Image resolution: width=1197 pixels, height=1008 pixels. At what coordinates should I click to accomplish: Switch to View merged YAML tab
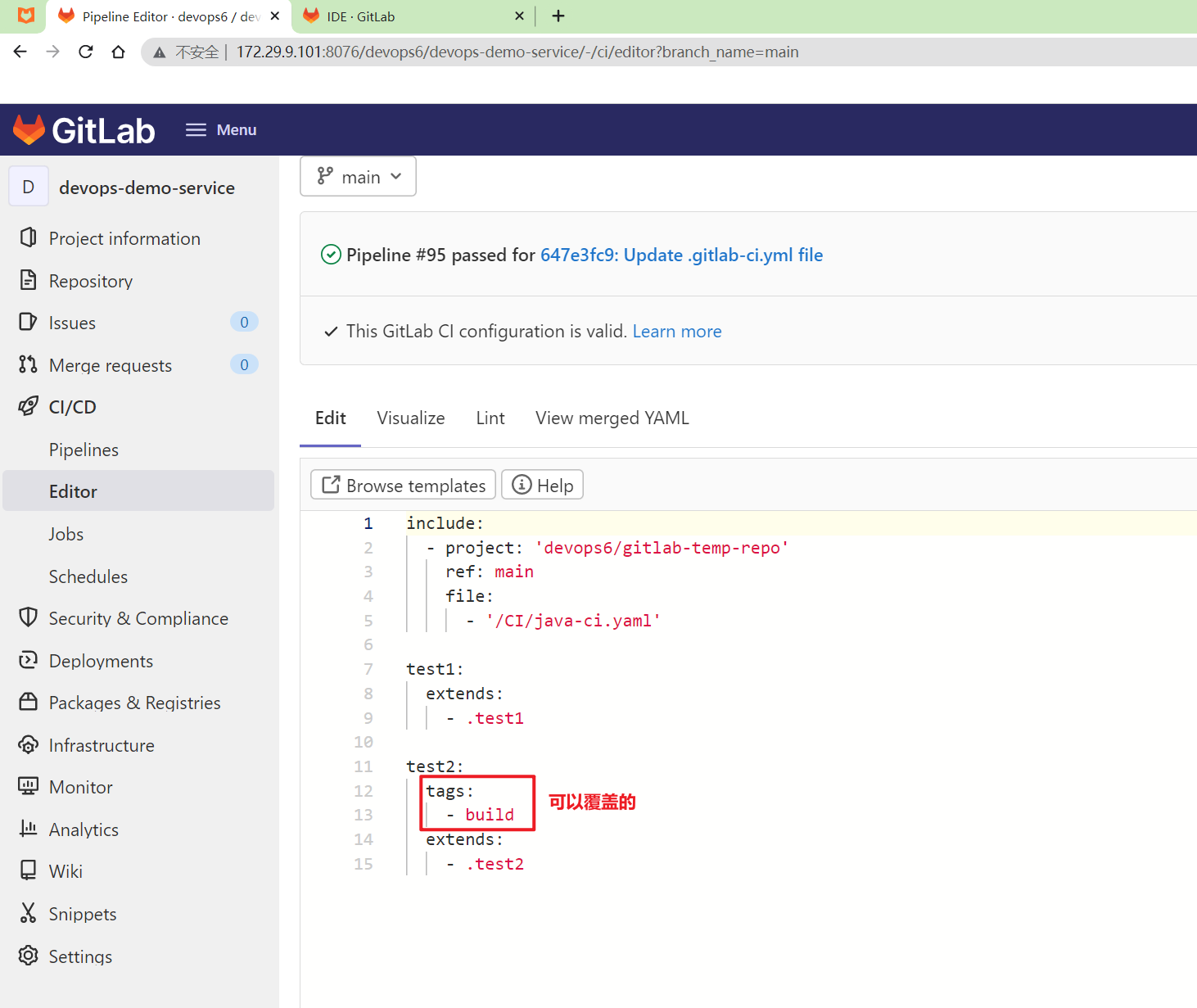612,418
